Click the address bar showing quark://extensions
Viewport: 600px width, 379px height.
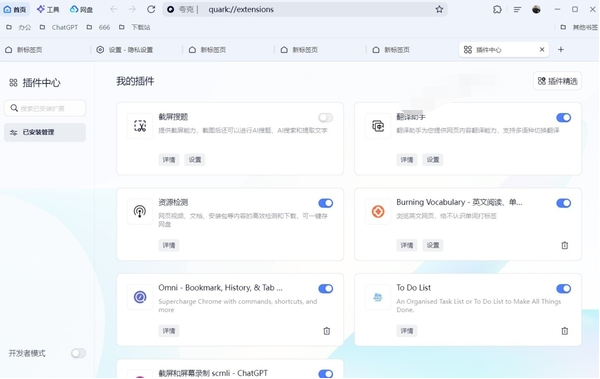(306, 10)
